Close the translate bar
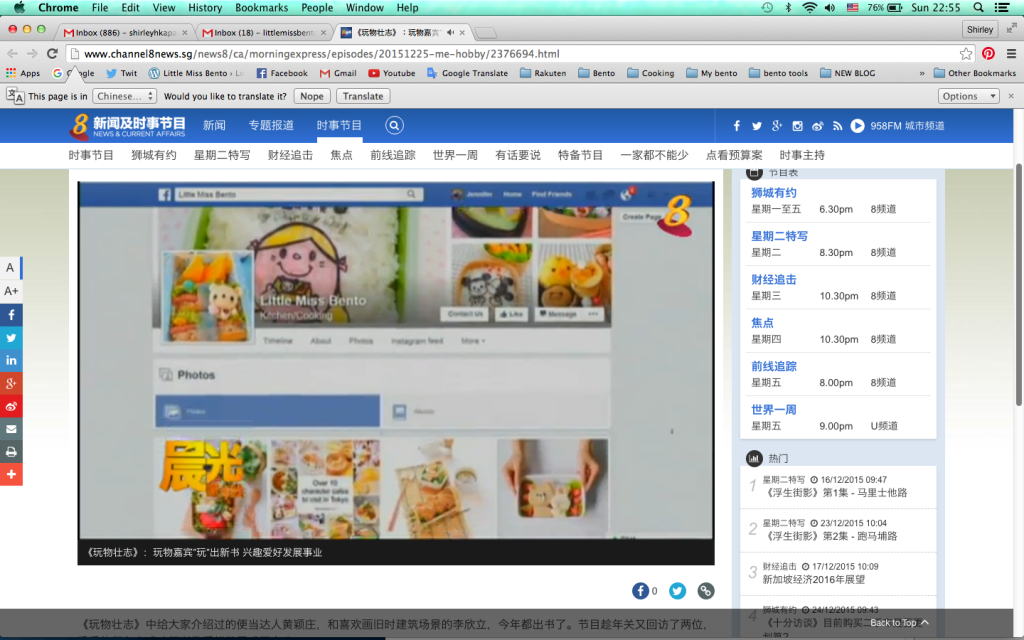Screen dimensions: 1024x640 point(1011,96)
